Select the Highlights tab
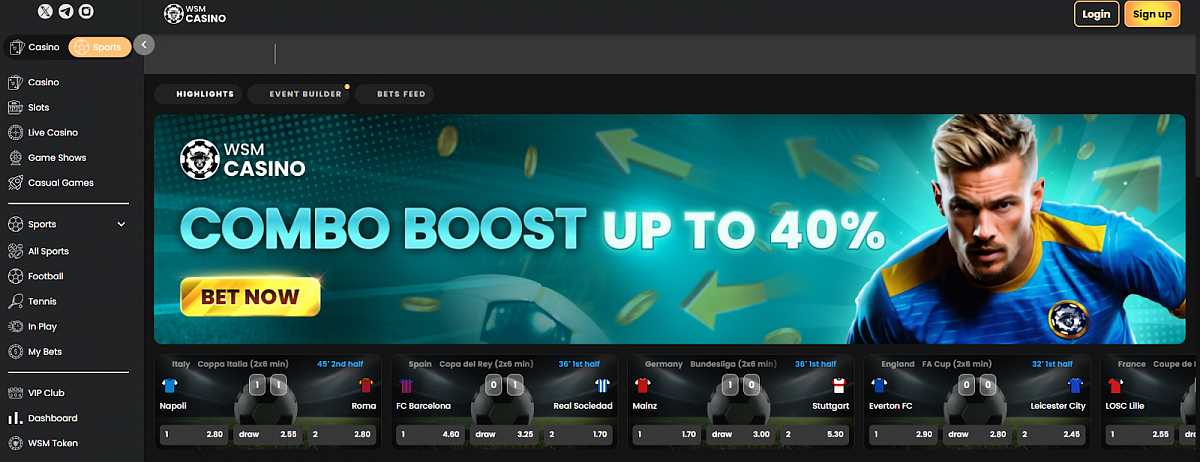This screenshot has height=462, width=1200. (204, 94)
